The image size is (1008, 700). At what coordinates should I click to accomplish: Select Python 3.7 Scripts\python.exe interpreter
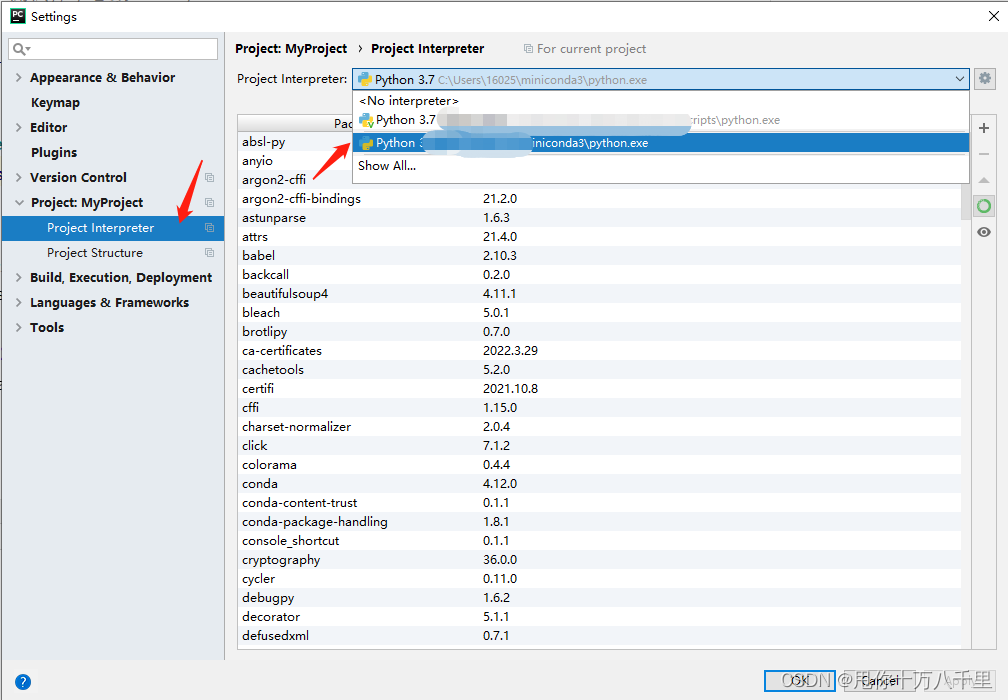660,120
